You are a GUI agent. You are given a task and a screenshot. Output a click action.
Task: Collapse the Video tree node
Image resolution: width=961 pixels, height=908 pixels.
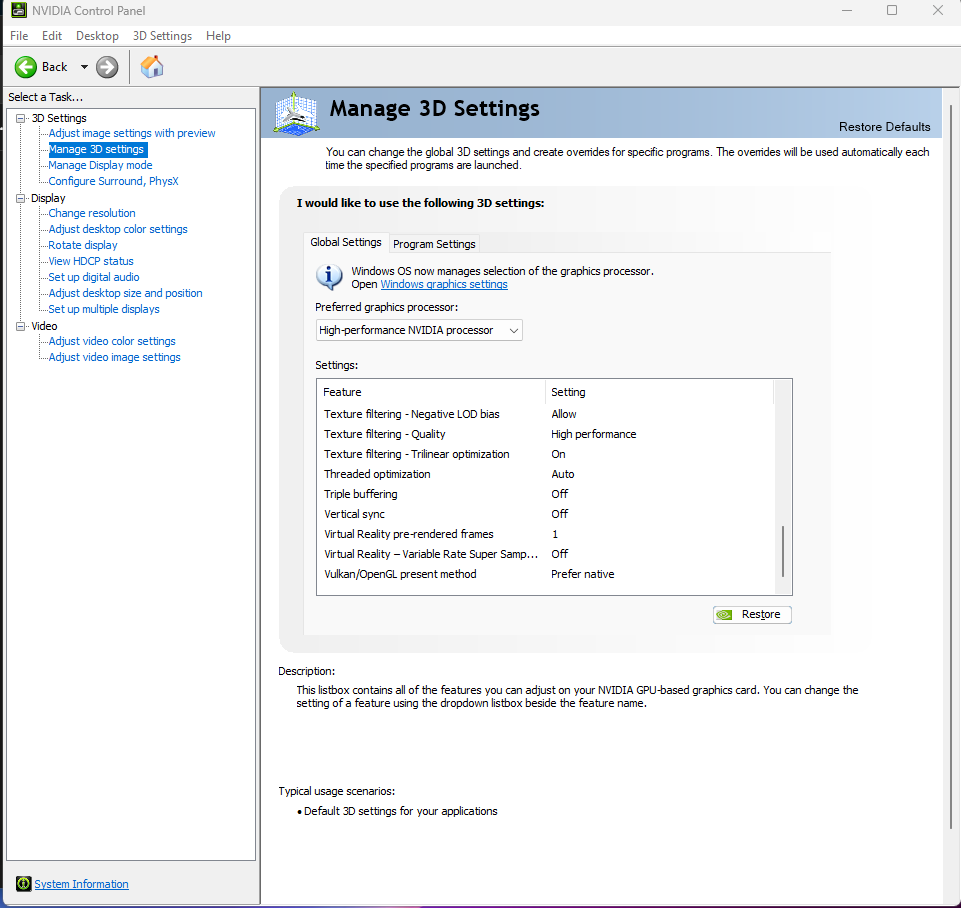pos(20,326)
